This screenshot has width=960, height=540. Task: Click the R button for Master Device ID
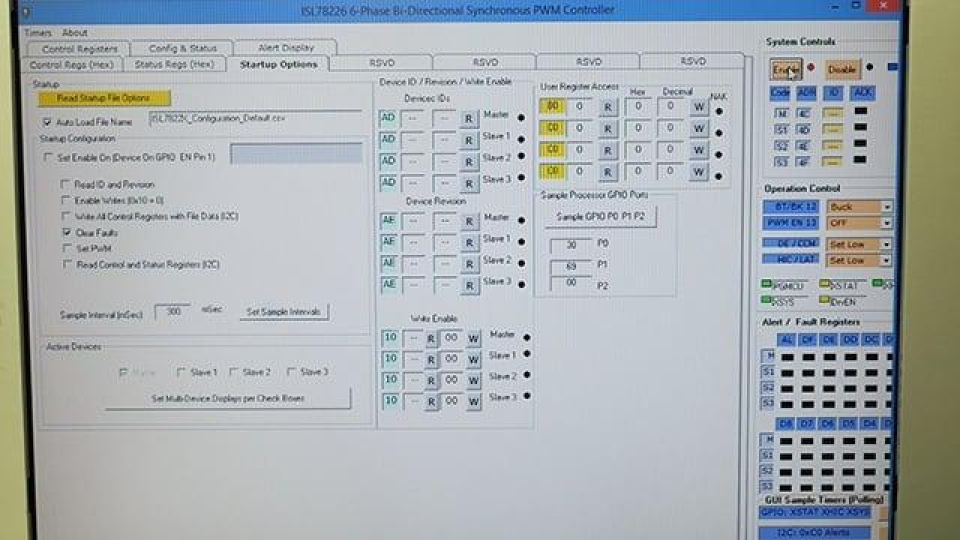pos(468,117)
